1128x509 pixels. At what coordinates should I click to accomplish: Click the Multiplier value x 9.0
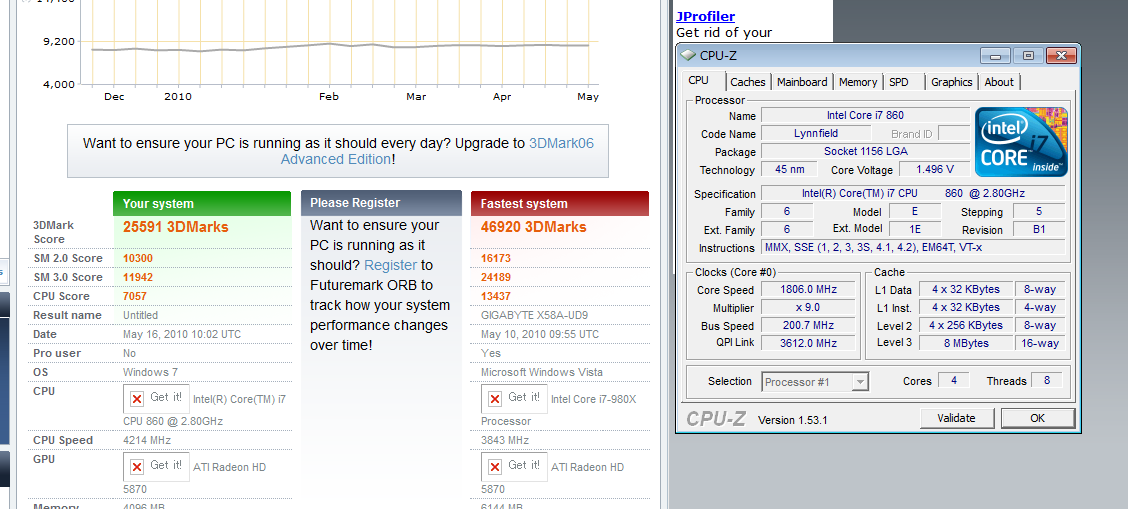pyautogui.click(x=809, y=308)
